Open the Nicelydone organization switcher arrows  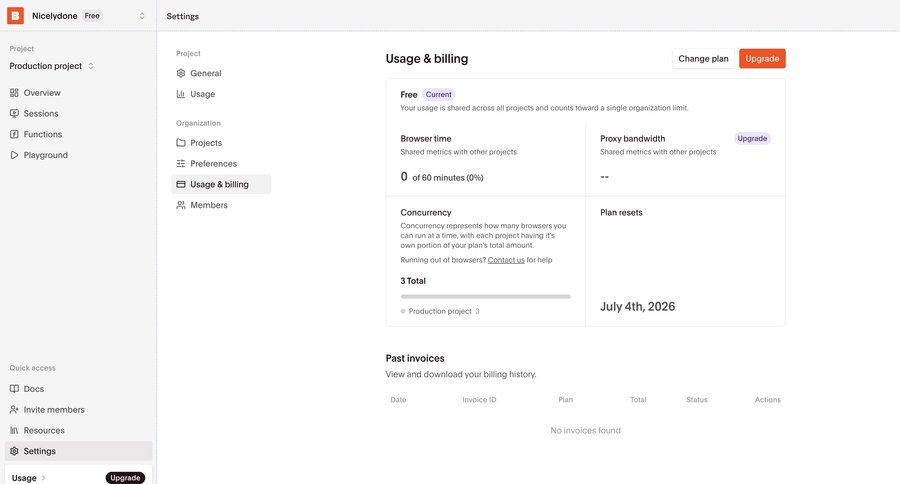point(142,16)
